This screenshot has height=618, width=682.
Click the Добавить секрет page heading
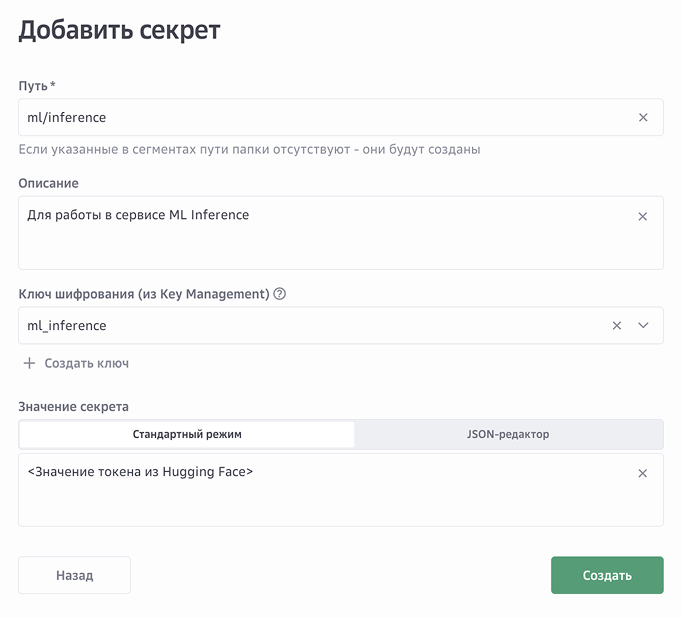(x=119, y=30)
